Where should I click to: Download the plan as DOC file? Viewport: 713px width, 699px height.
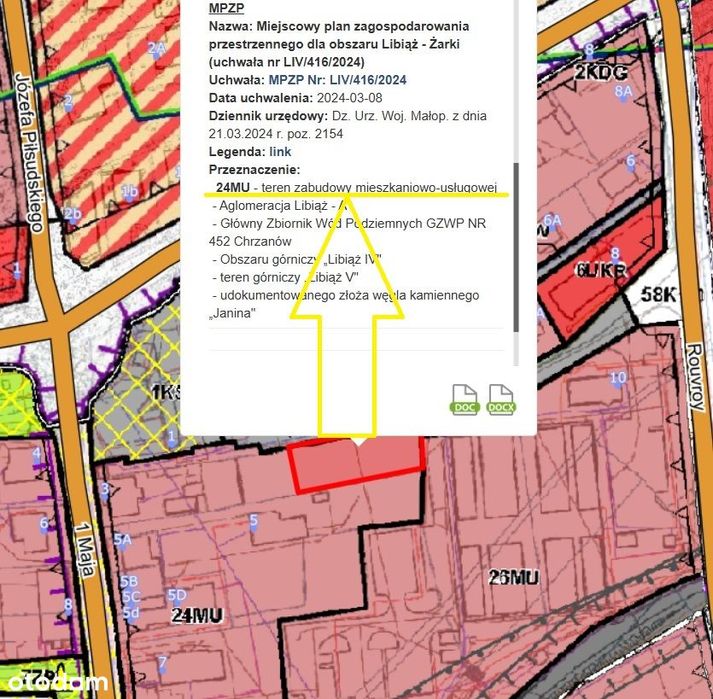464,400
